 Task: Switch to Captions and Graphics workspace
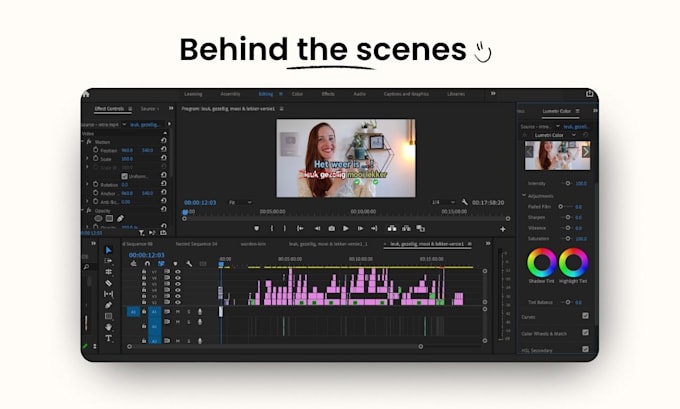tap(406, 94)
